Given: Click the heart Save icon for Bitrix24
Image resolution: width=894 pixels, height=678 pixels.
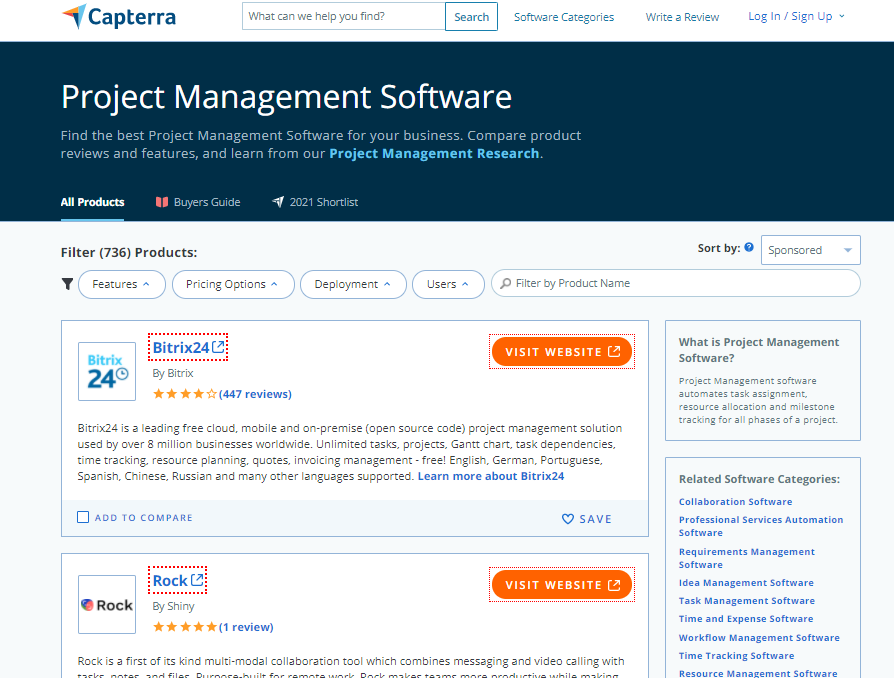Looking at the screenshot, I should [x=568, y=519].
